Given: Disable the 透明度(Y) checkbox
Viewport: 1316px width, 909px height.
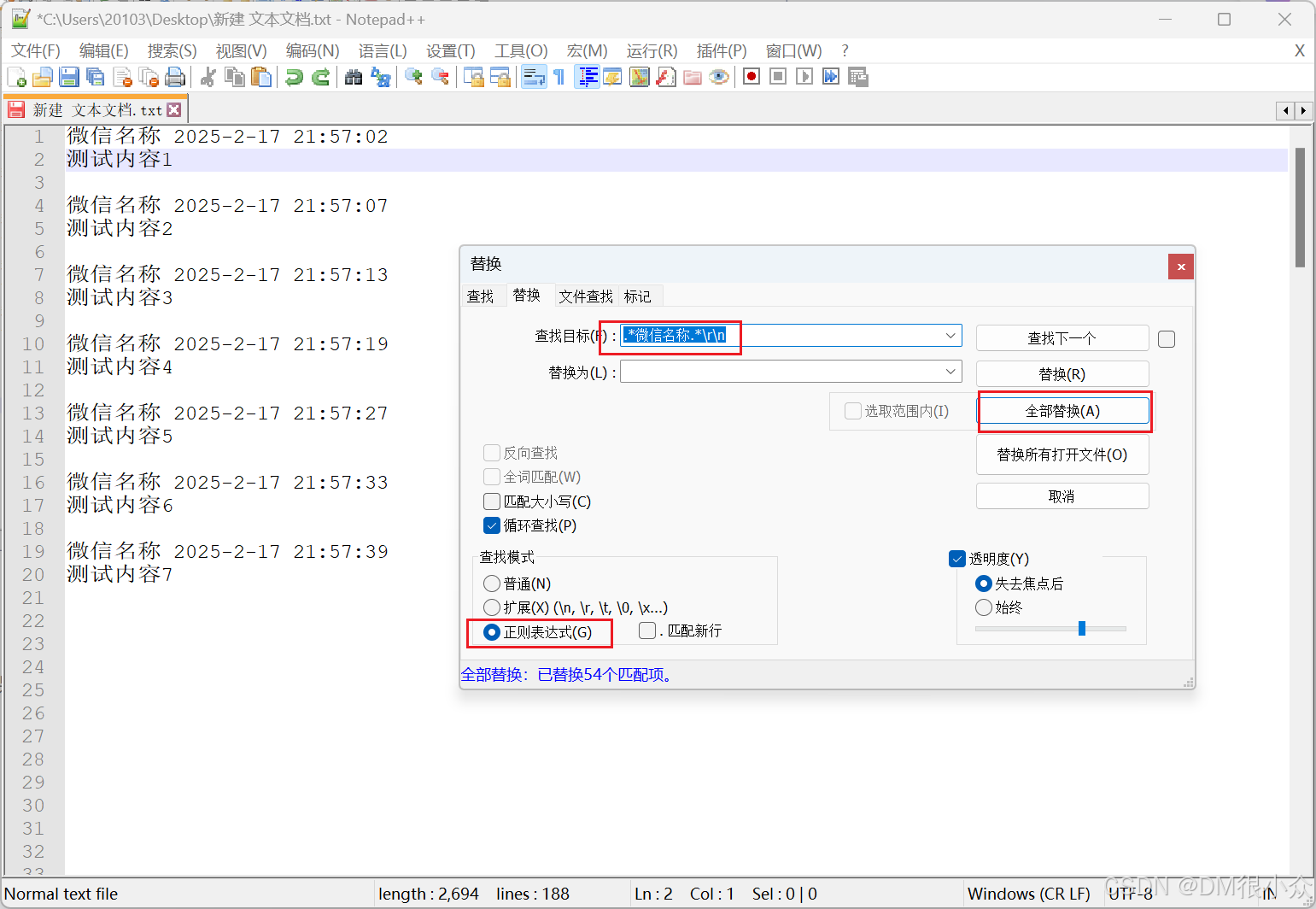Looking at the screenshot, I should pyautogui.click(x=957, y=559).
